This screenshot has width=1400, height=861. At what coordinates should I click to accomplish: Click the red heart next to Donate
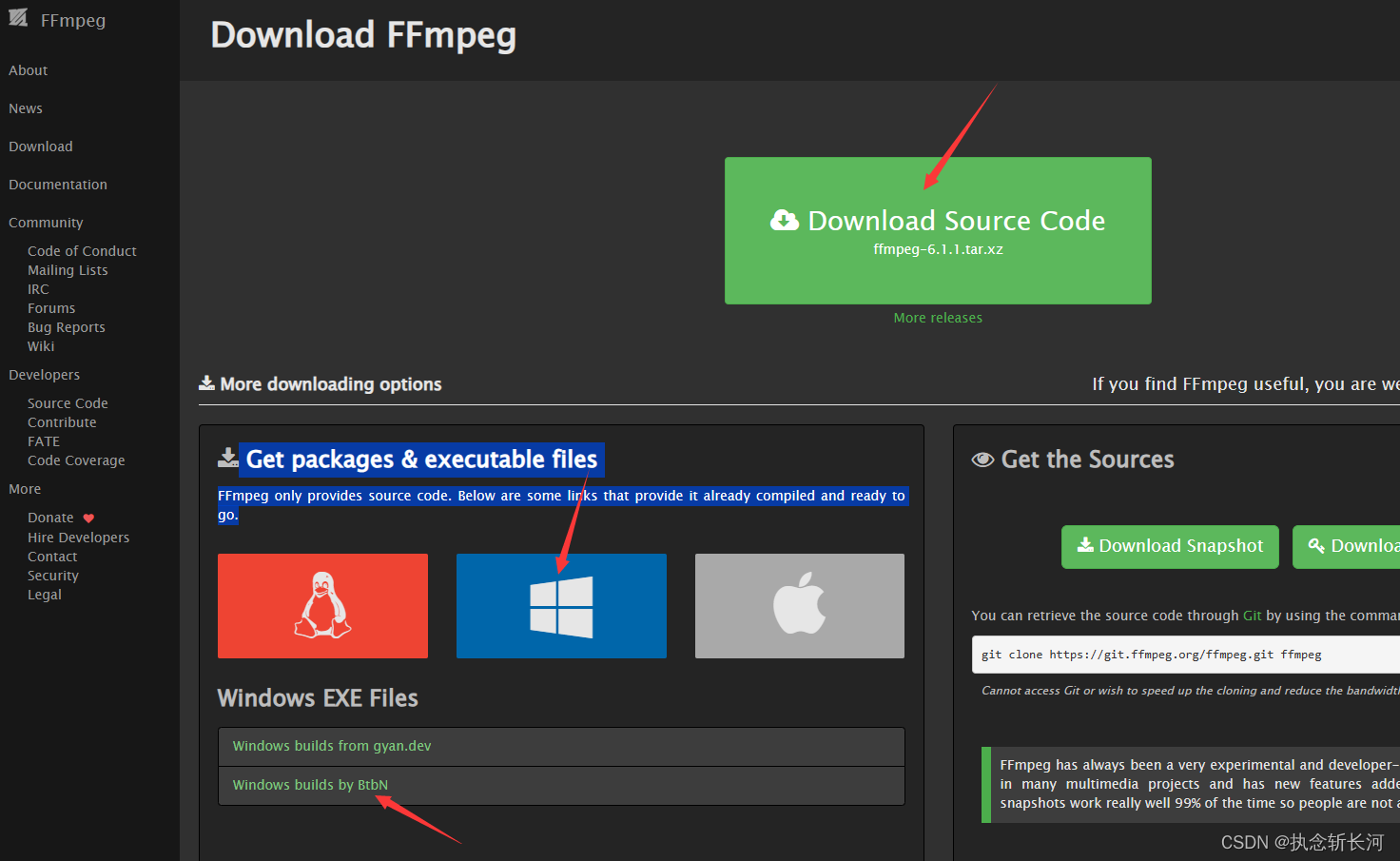pos(88,519)
